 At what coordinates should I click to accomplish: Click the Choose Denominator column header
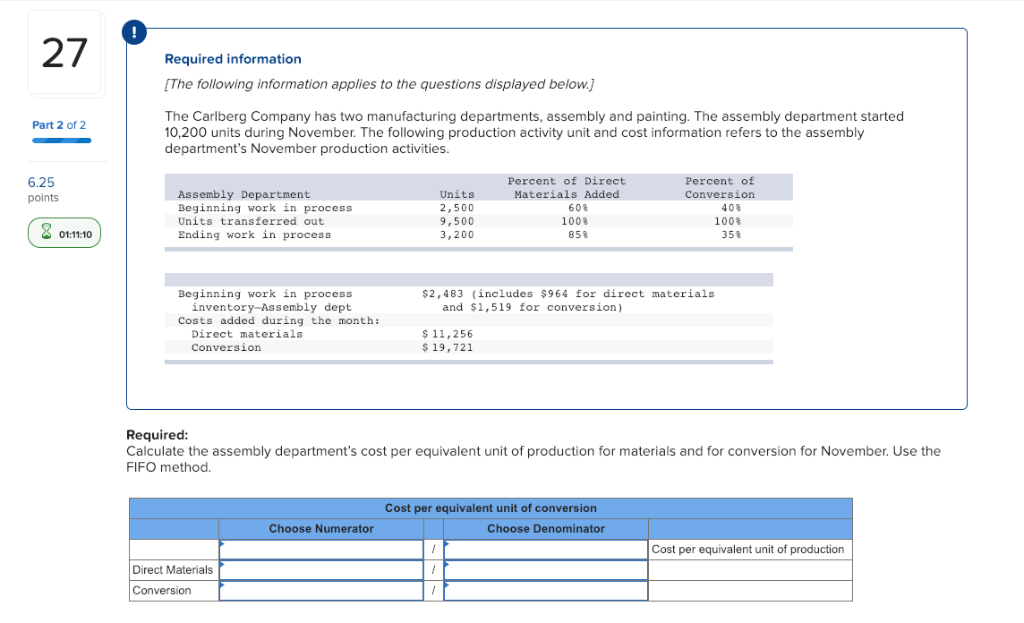coord(546,528)
